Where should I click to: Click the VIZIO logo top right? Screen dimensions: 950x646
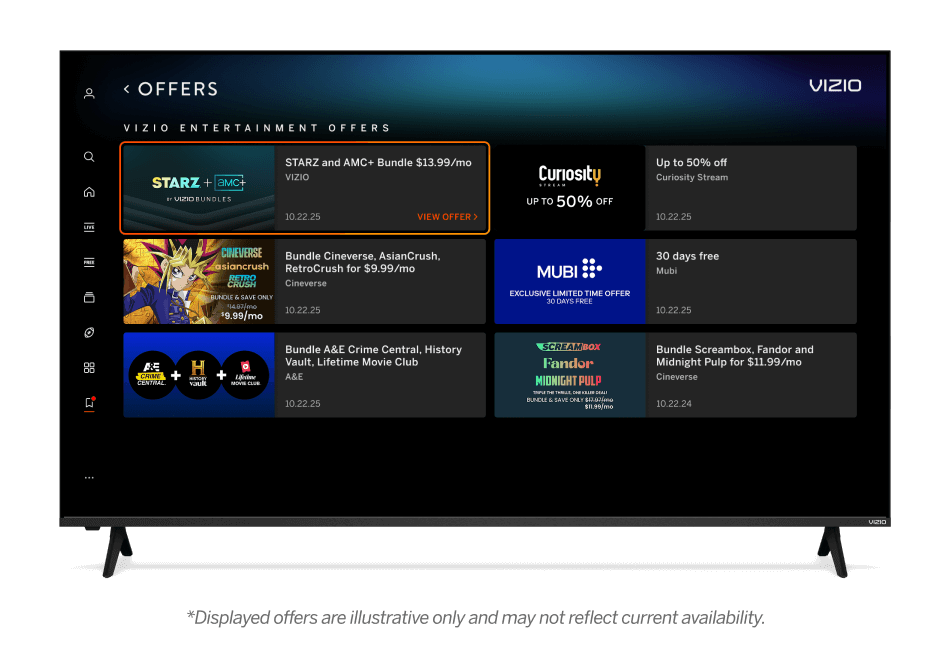pyautogui.click(x=838, y=86)
